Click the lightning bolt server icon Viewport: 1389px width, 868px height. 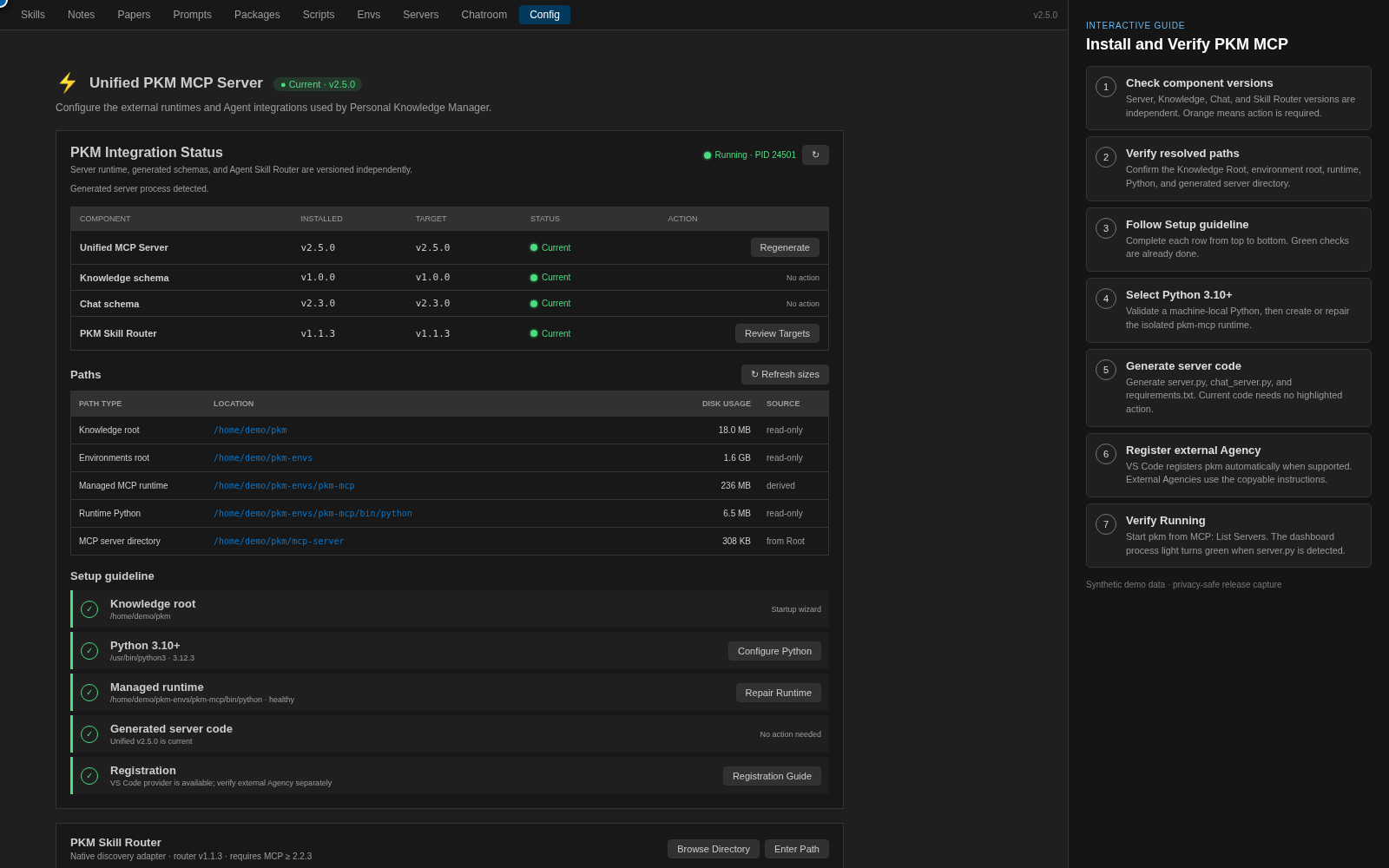click(x=68, y=83)
